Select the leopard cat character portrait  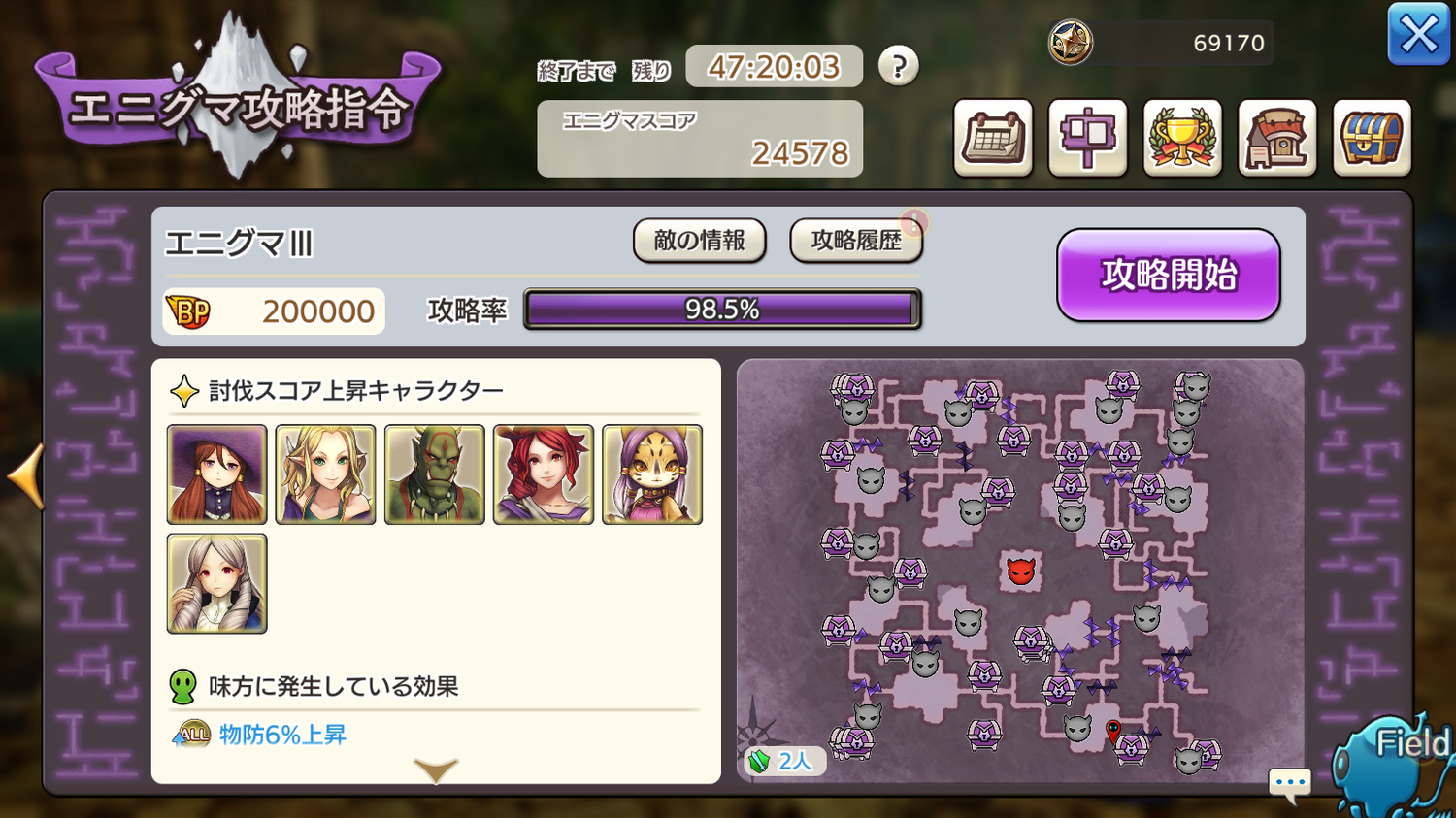click(x=652, y=474)
